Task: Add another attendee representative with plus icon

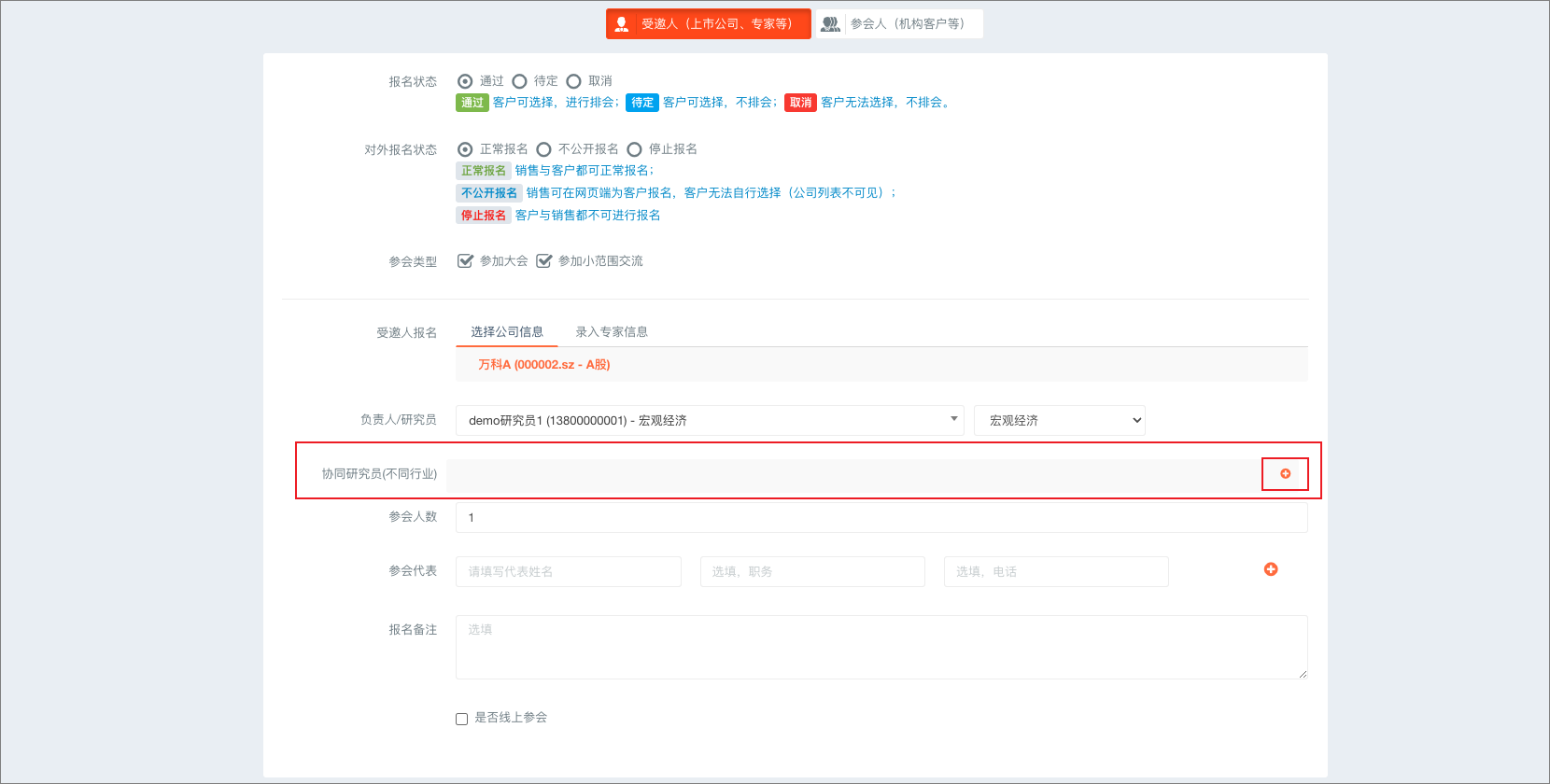Action: click(1271, 569)
